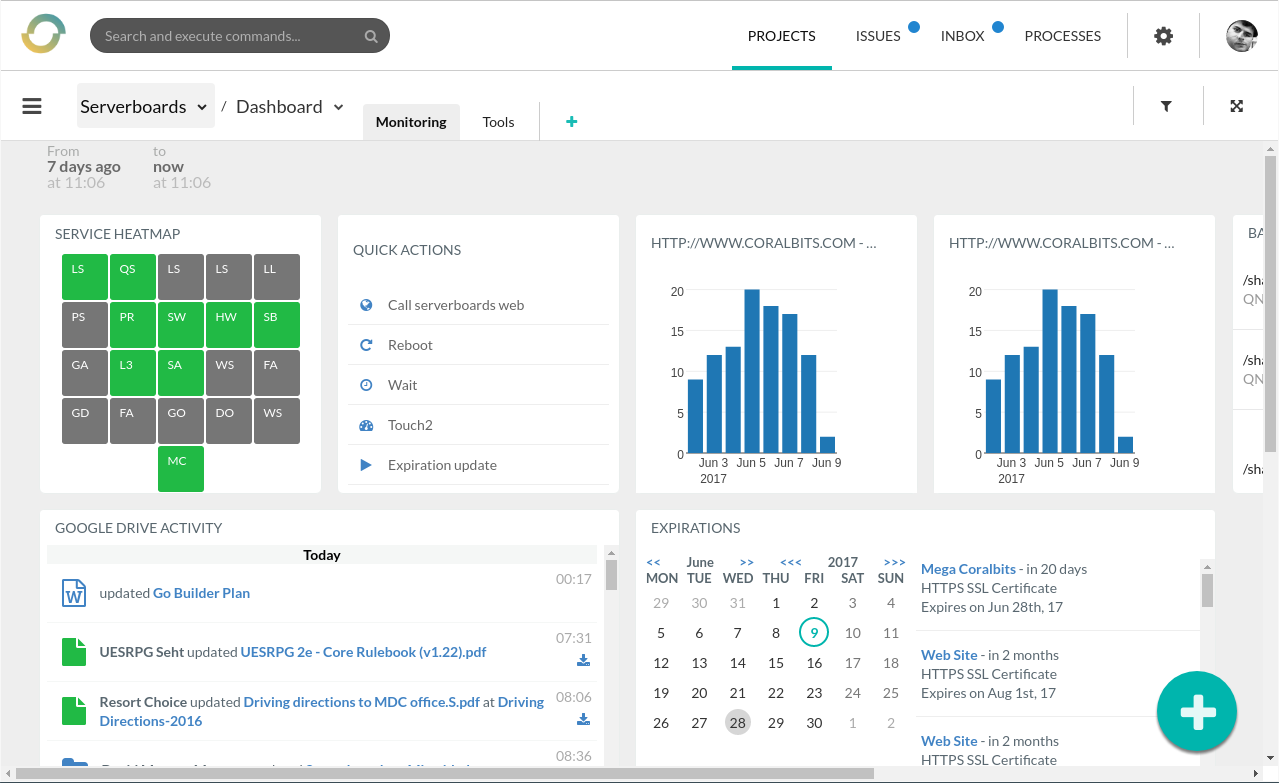Click the PS service heatmap tile
This screenshot has height=783, width=1279.
(x=85, y=325)
